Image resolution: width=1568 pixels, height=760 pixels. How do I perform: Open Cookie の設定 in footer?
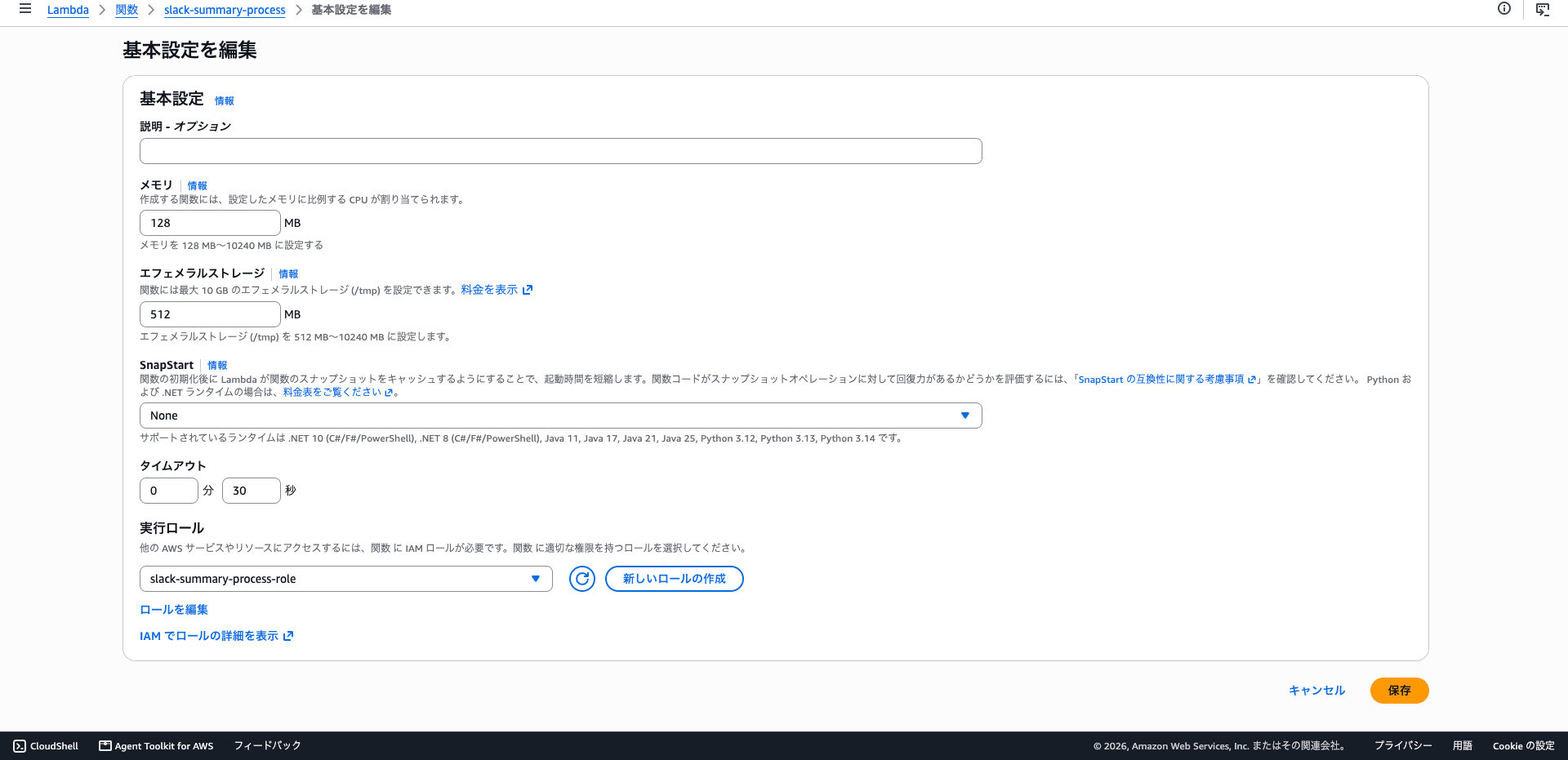[1524, 746]
